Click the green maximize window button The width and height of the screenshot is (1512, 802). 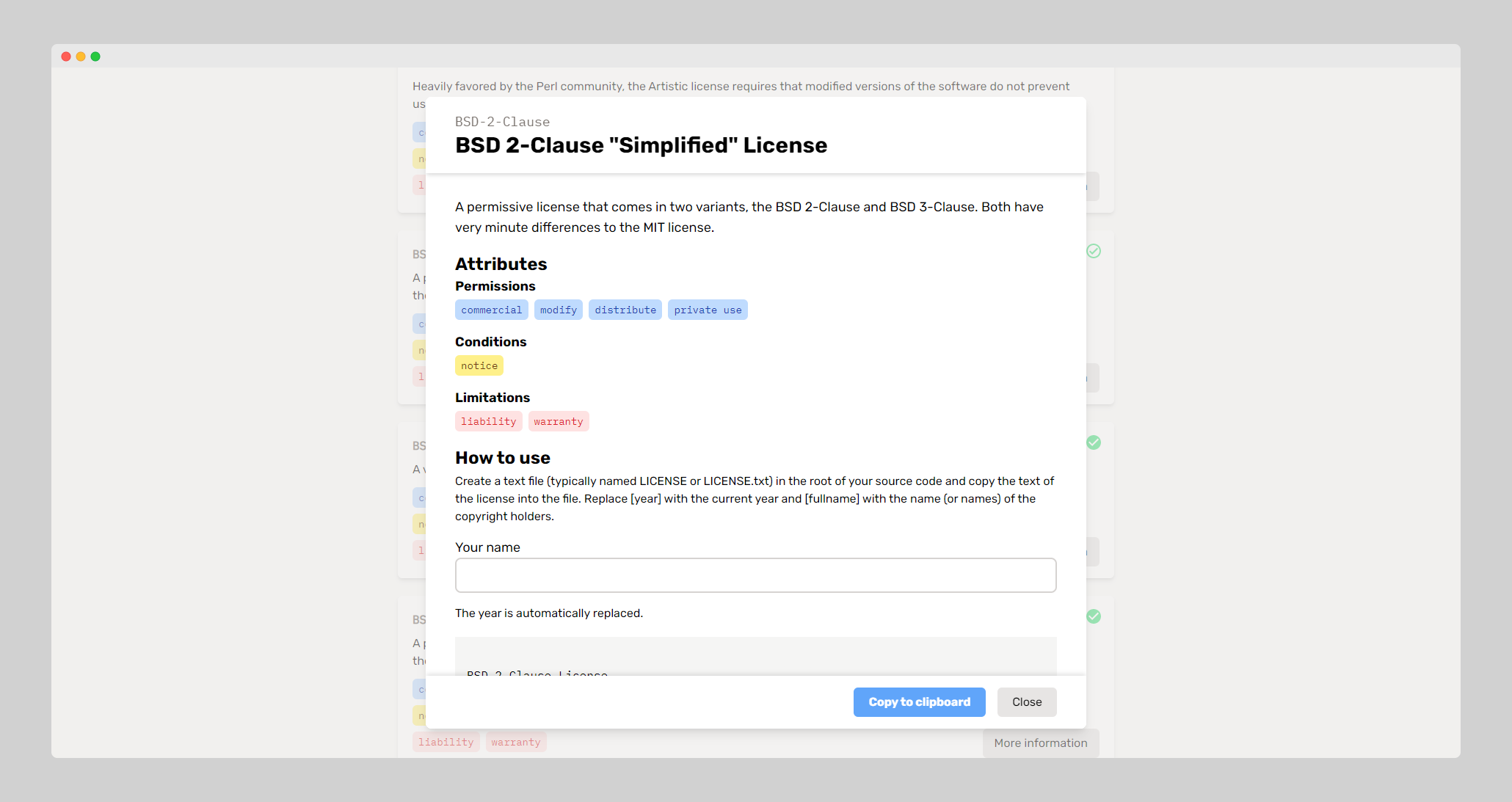(x=95, y=56)
